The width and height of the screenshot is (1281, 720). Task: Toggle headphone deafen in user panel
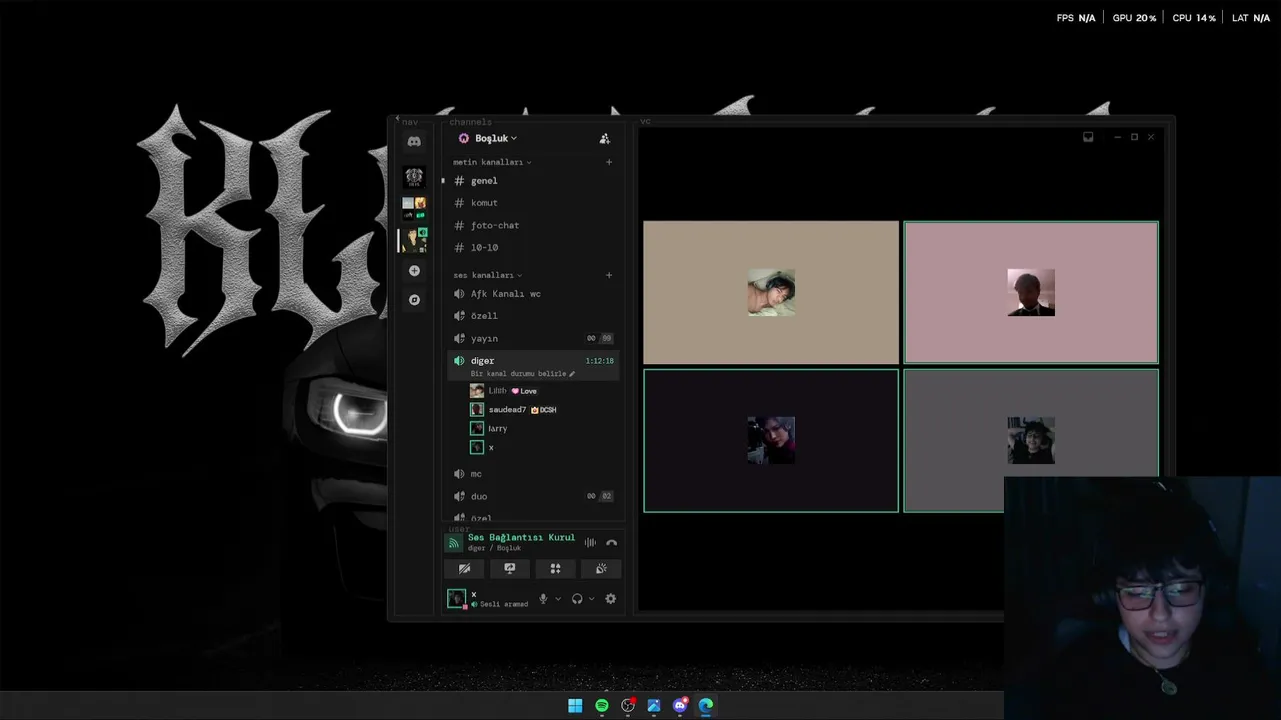click(x=577, y=599)
